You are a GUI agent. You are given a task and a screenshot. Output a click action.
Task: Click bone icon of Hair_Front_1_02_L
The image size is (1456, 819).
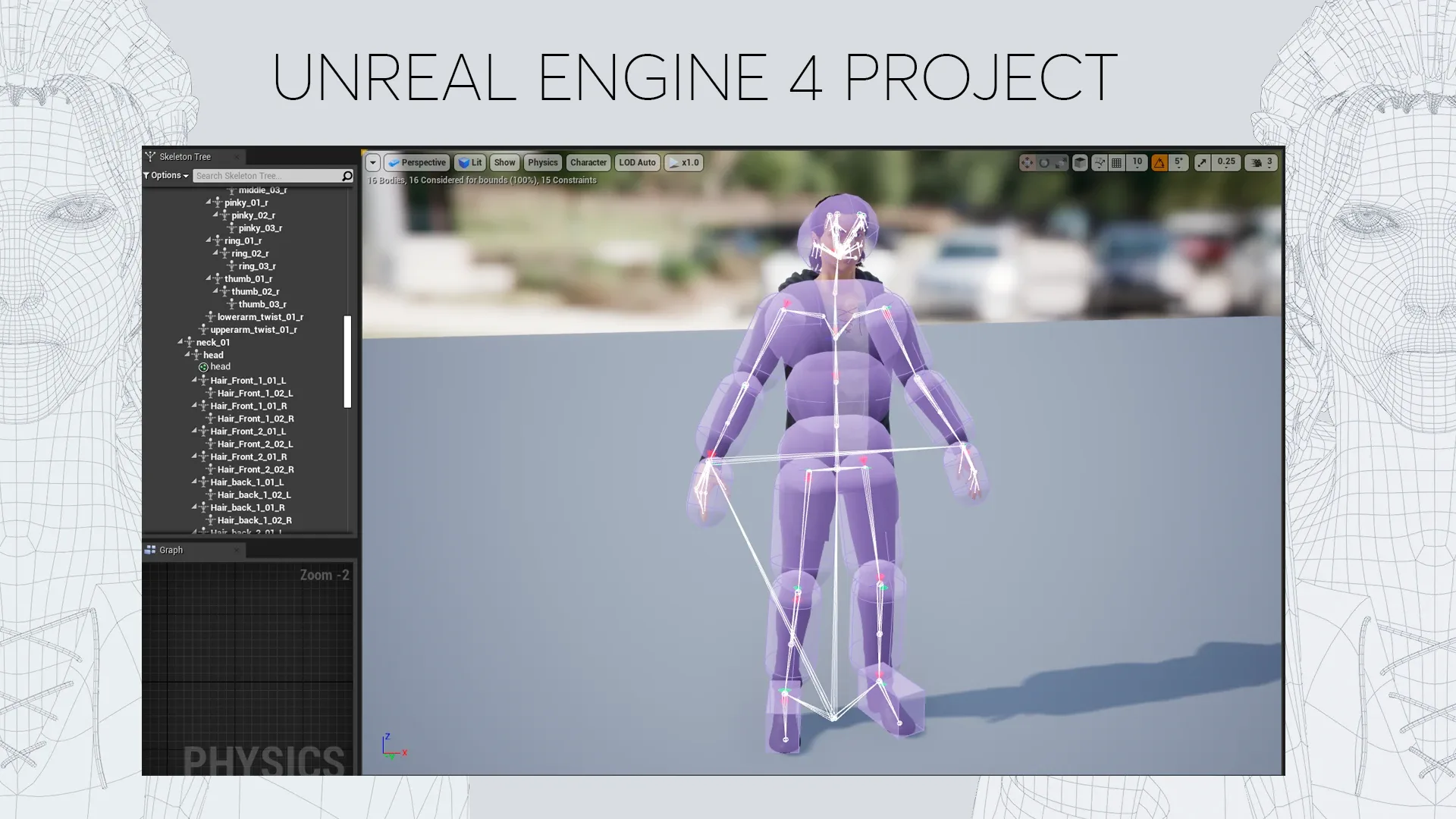(x=211, y=394)
